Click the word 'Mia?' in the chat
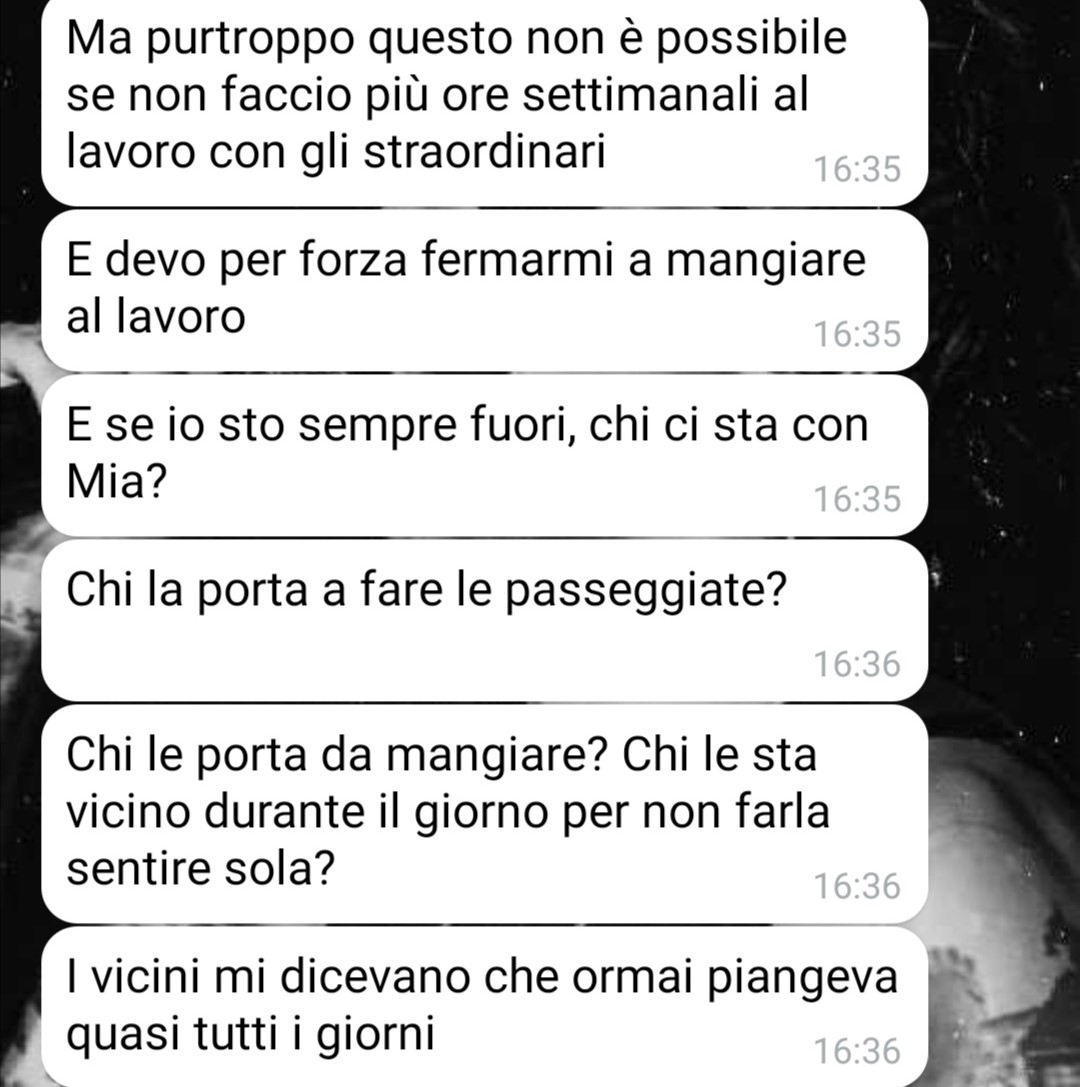This screenshot has width=1080, height=1087. (x=116, y=481)
